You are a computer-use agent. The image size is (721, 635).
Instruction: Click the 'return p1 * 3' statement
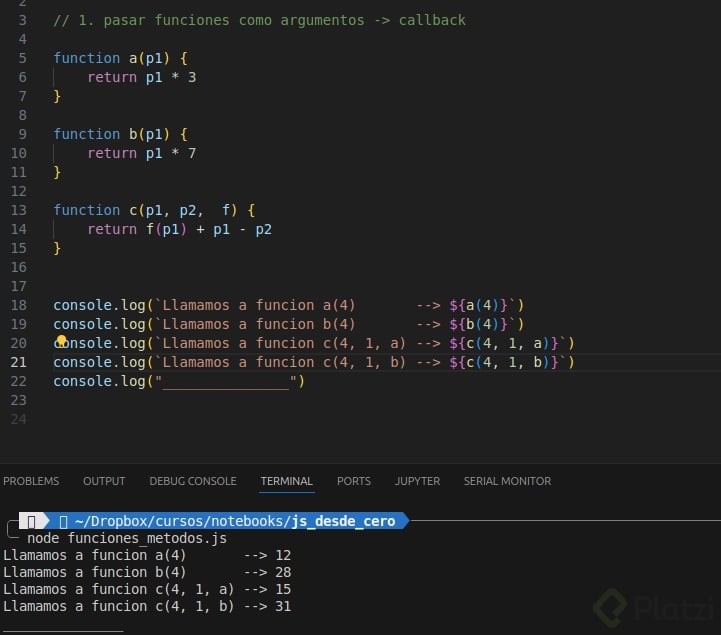click(142, 77)
